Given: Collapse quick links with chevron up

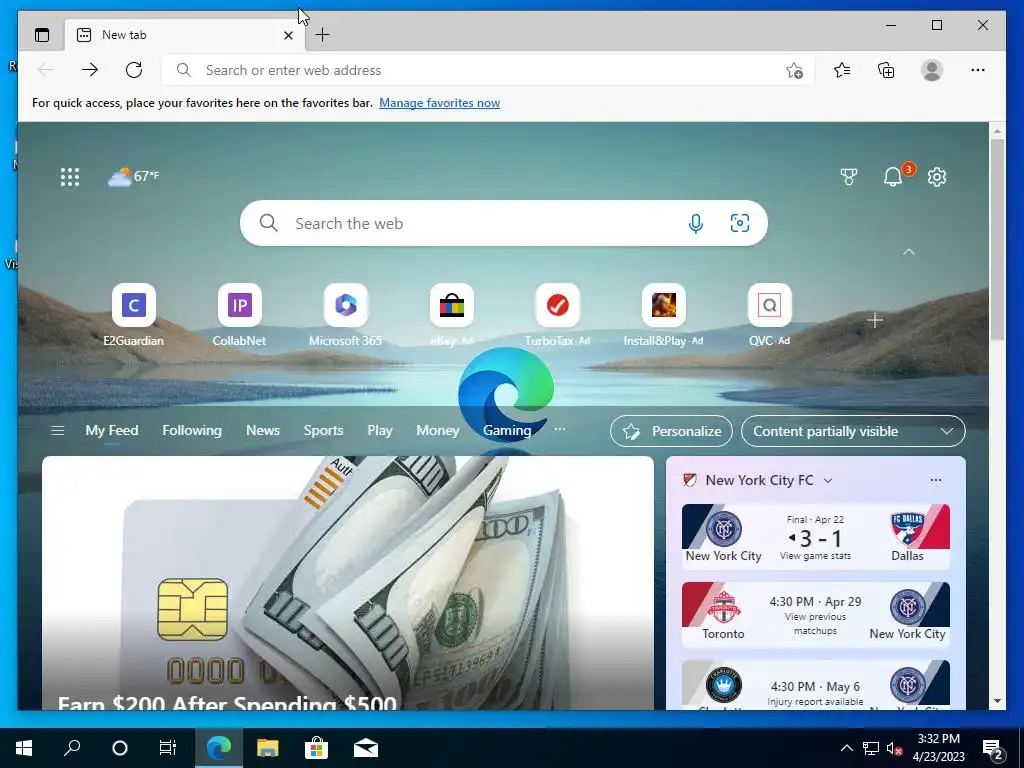Looking at the screenshot, I should [908, 252].
